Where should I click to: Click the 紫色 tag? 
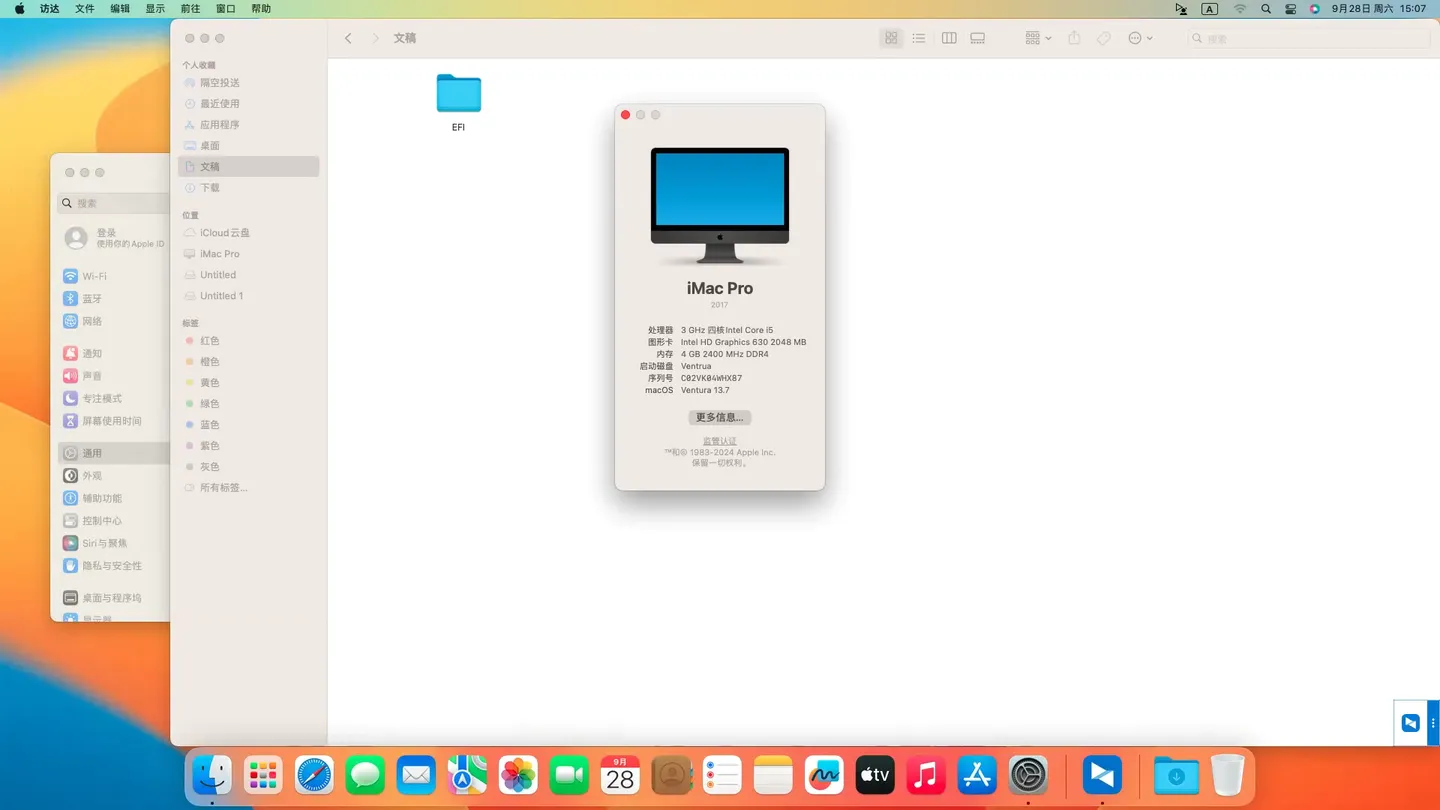[x=249, y=446]
